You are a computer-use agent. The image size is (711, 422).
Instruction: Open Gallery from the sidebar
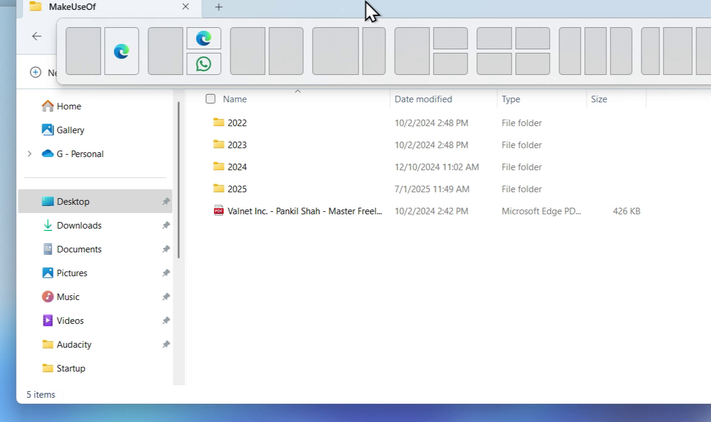pos(70,130)
